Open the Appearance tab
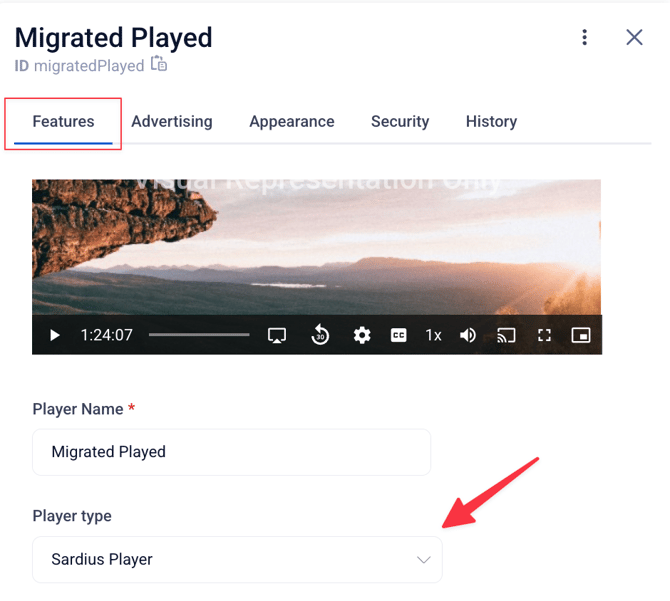 tap(292, 122)
